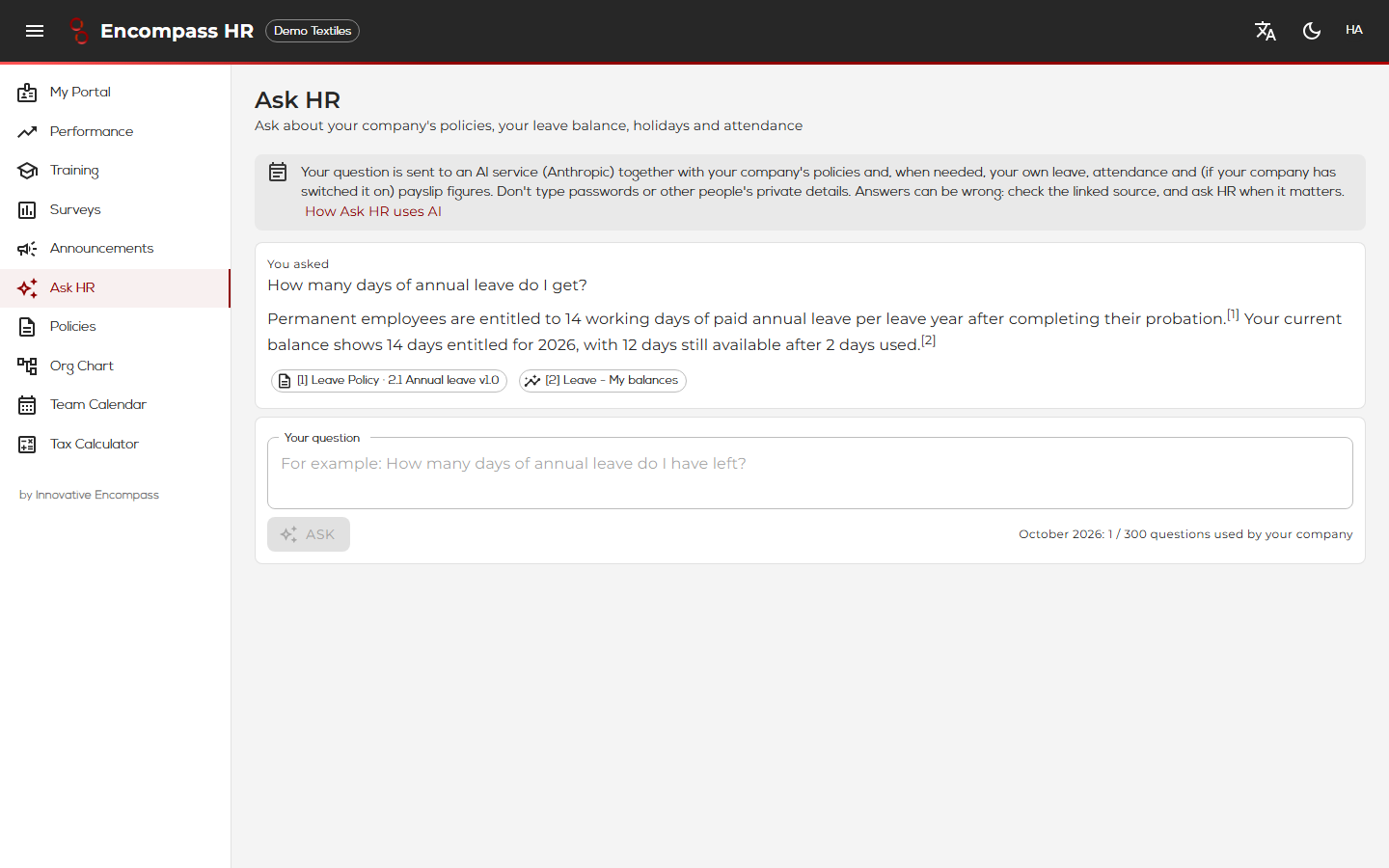Click the chart icon on My balances chip

point(532,381)
